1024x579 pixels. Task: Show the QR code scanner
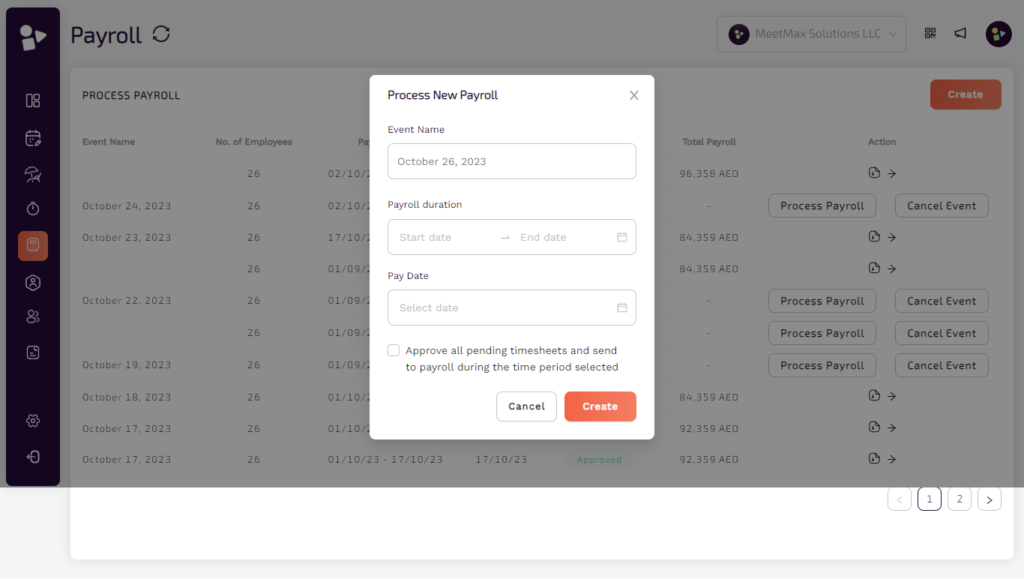pyautogui.click(x=929, y=33)
